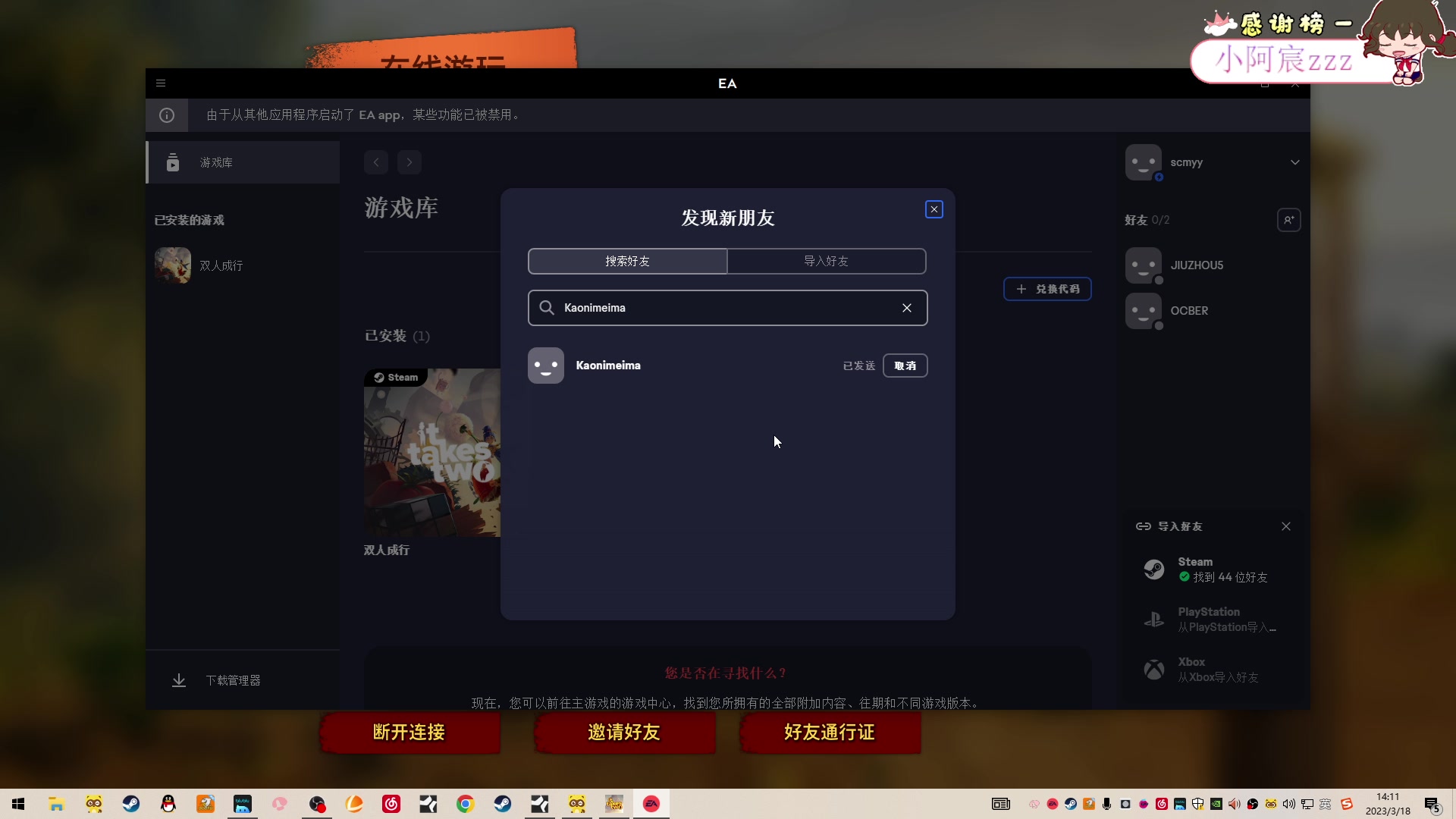The height and width of the screenshot is (819, 1456).
Task: Import friends from Xbox
Action: tap(1213, 670)
